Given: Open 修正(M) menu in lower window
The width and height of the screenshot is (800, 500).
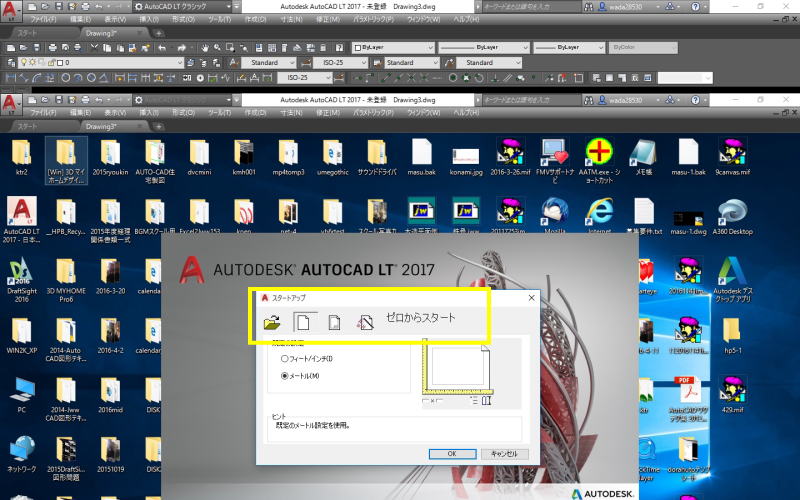Looking at the screenshot, I should (x=328, y=112).
